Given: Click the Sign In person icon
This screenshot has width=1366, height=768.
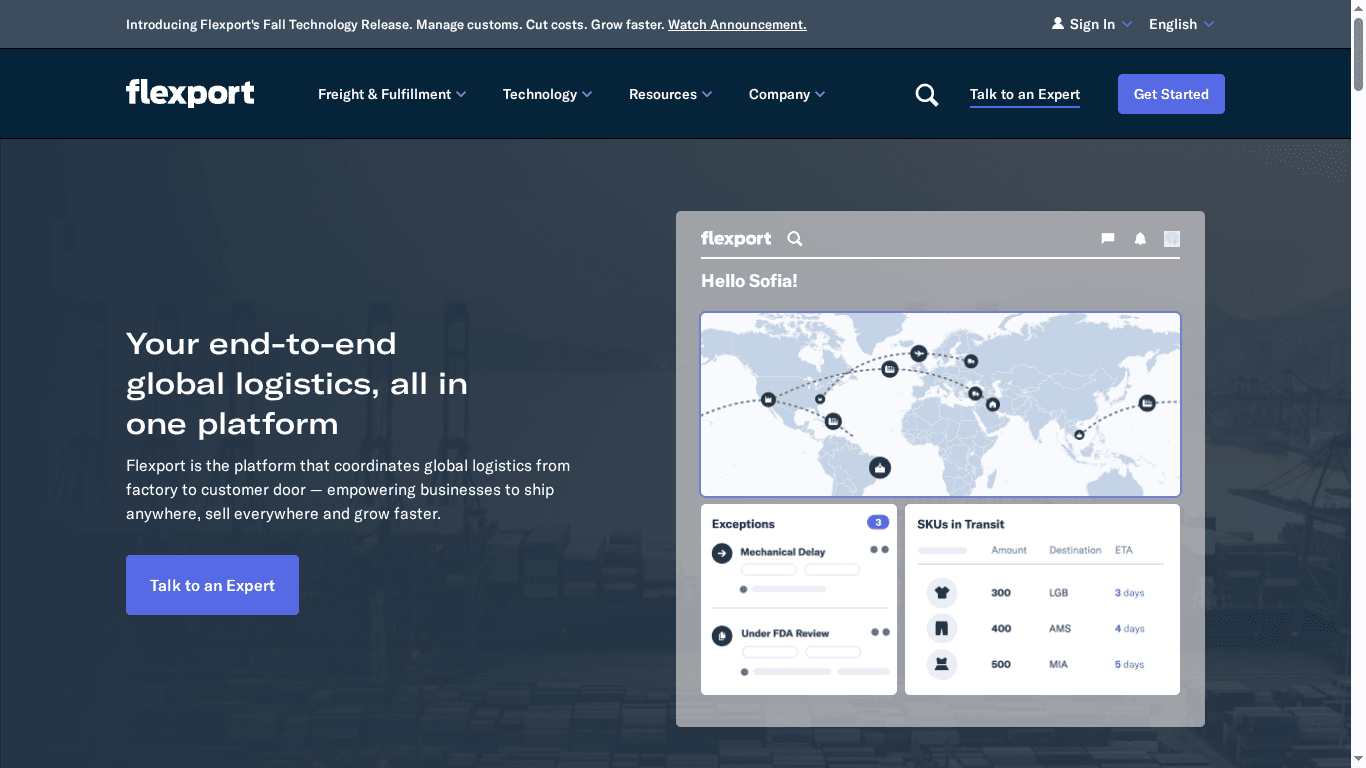Looking at the screenshot, I should click(x=1058, y=23).
